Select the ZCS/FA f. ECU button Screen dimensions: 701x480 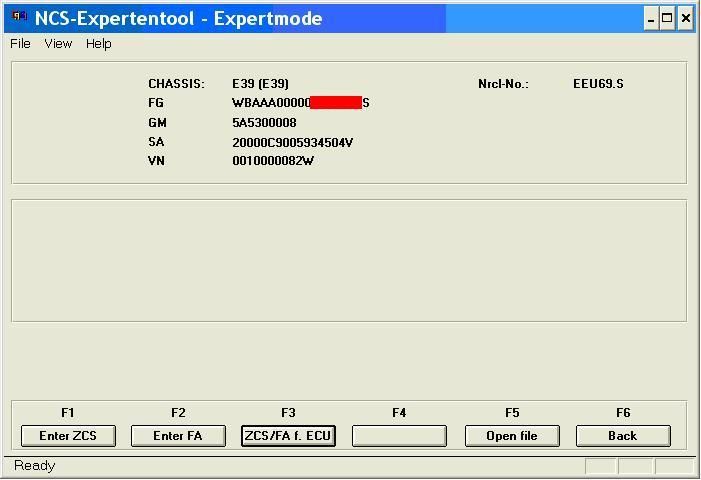288,436
